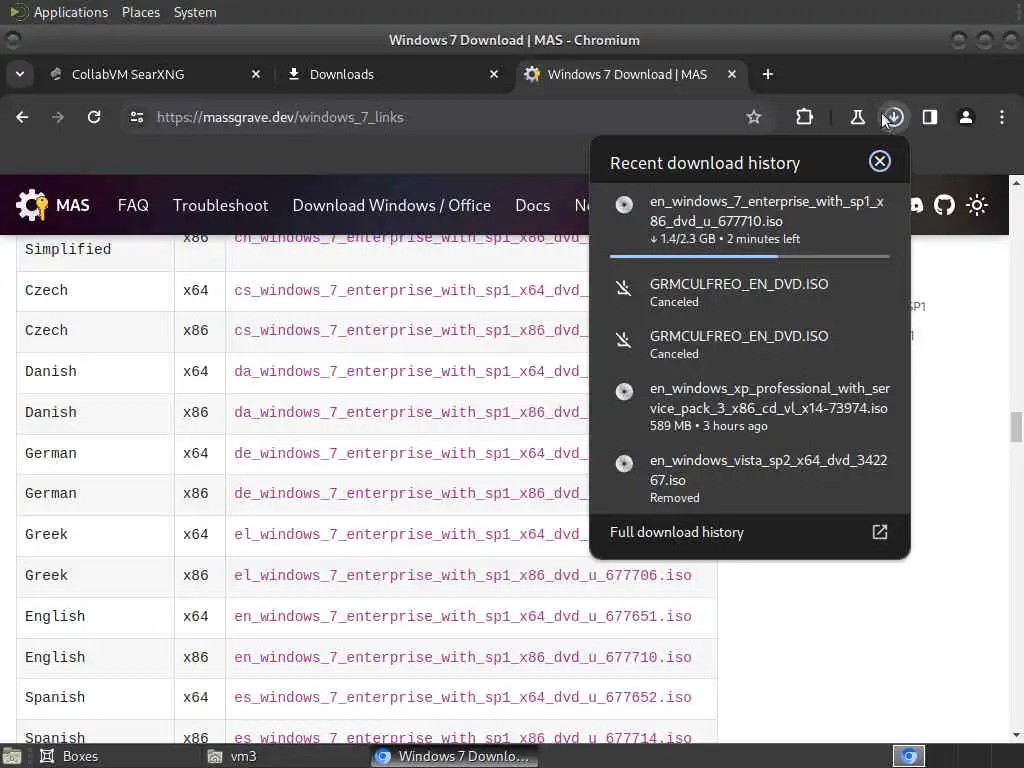
Task: Open Czech x64 cs_windows_7 ISO link
Action: [411, 290]
